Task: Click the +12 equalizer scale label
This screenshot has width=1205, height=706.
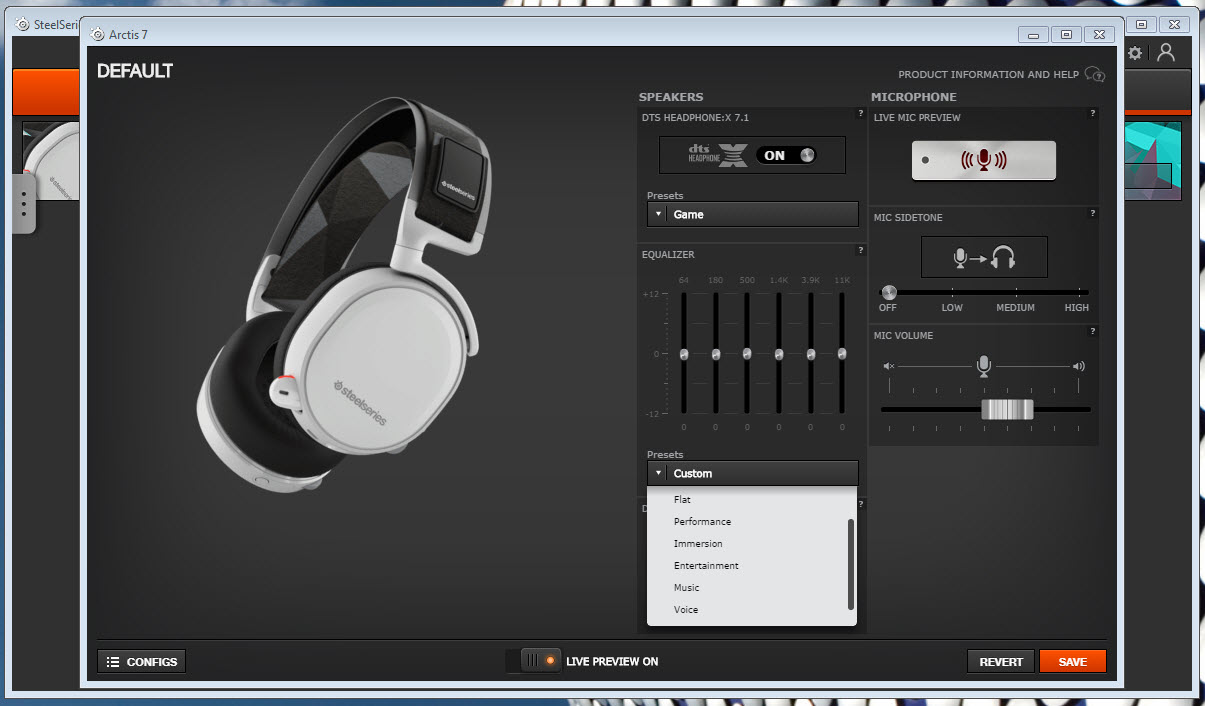Action: [651, 294]
